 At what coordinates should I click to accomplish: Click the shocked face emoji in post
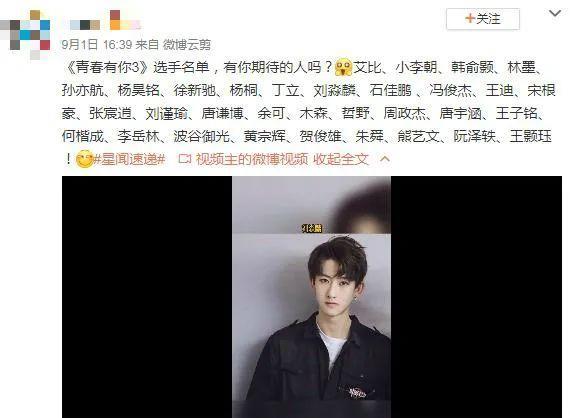pos(344,67)
